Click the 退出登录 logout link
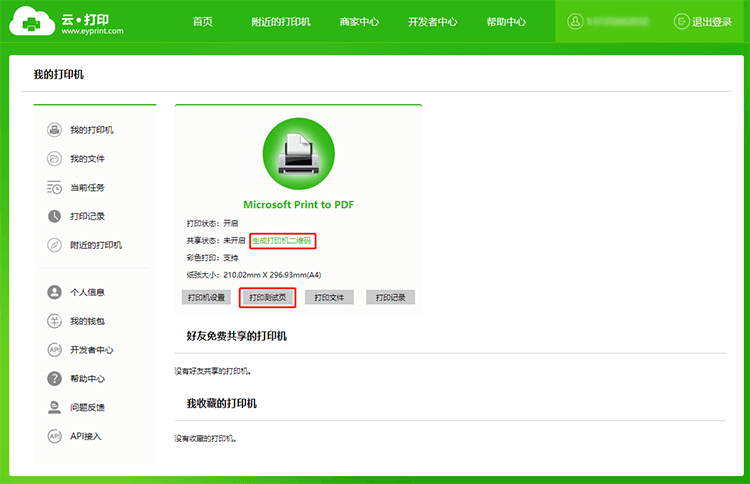Image resolution: width=750 pixels, height=484 pixels. [712, 22]
